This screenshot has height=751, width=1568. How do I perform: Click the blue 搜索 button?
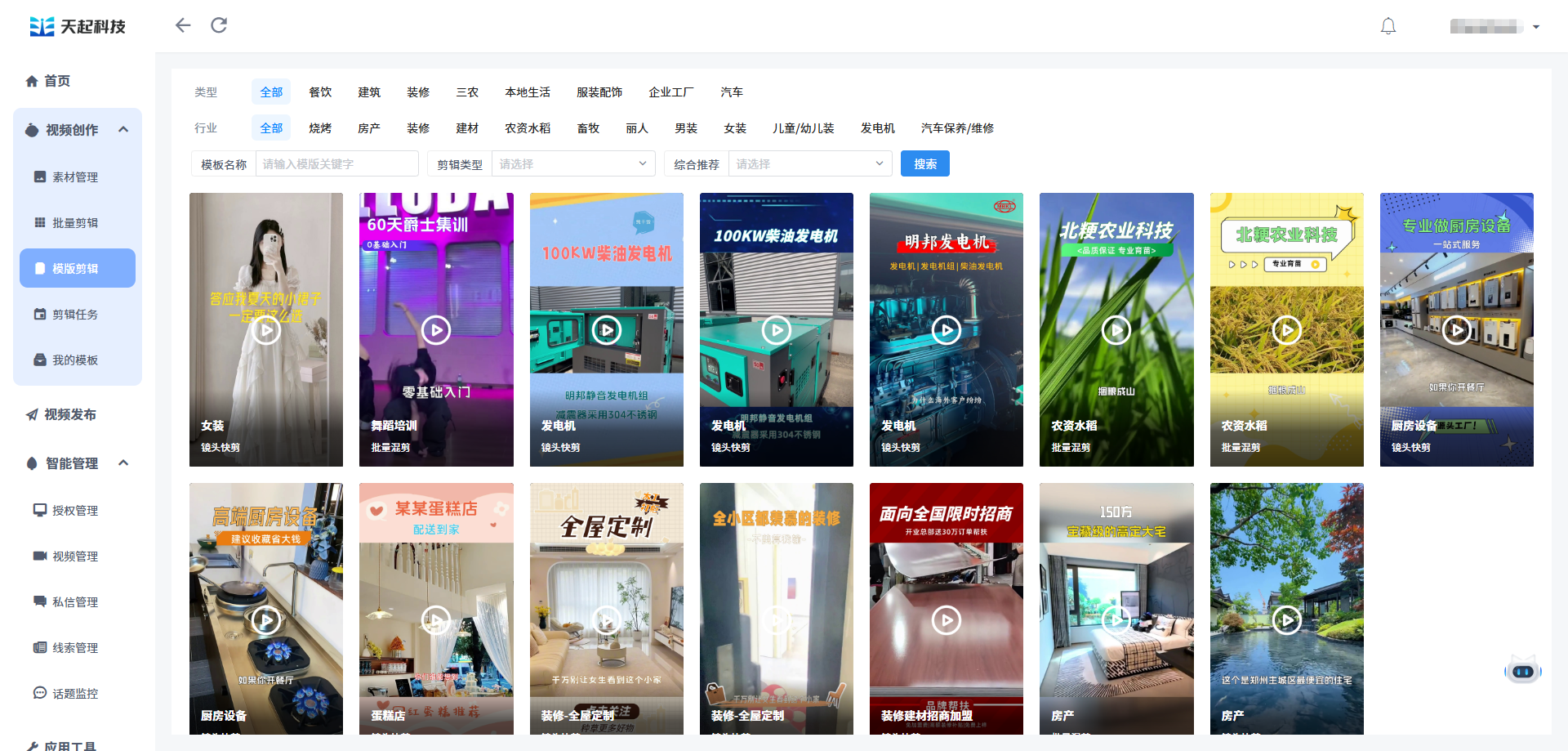(924, 164)
